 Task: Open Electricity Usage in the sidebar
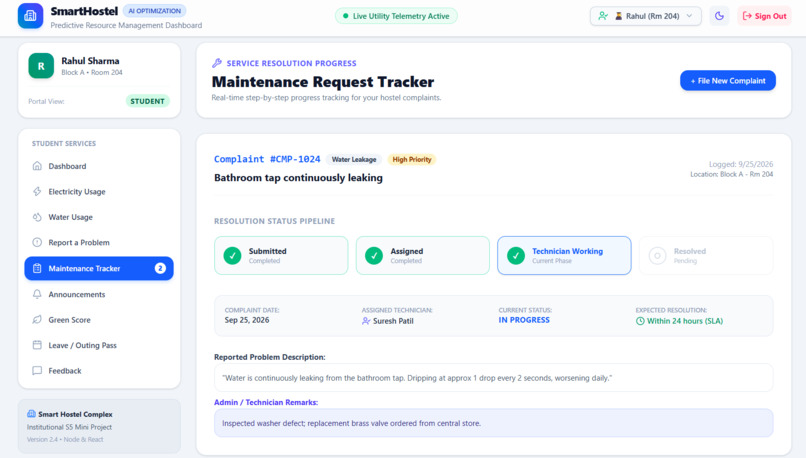(99, 192)
